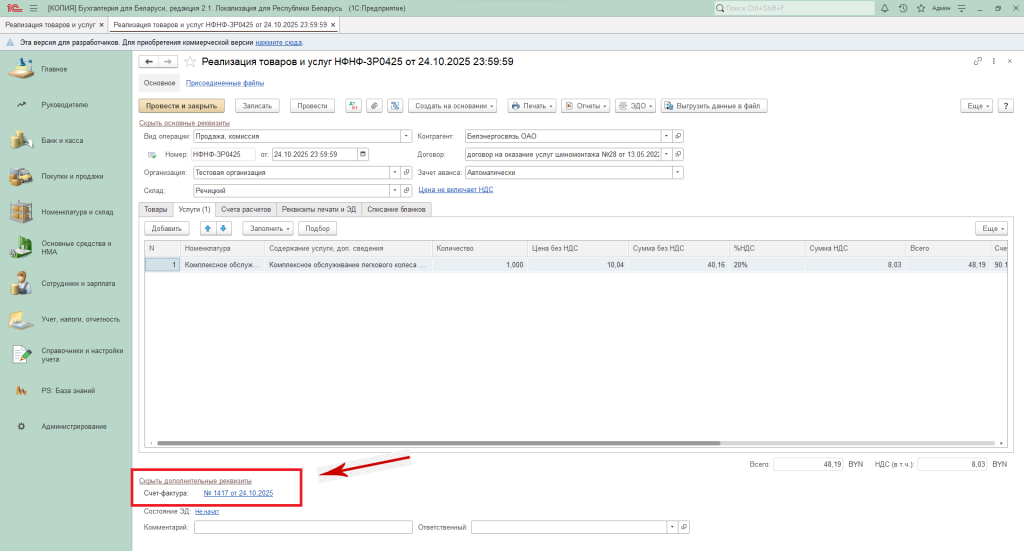Add document to favorites via star icon
This screenshot has height=551, width=1024.
click(x=190, y=62)
